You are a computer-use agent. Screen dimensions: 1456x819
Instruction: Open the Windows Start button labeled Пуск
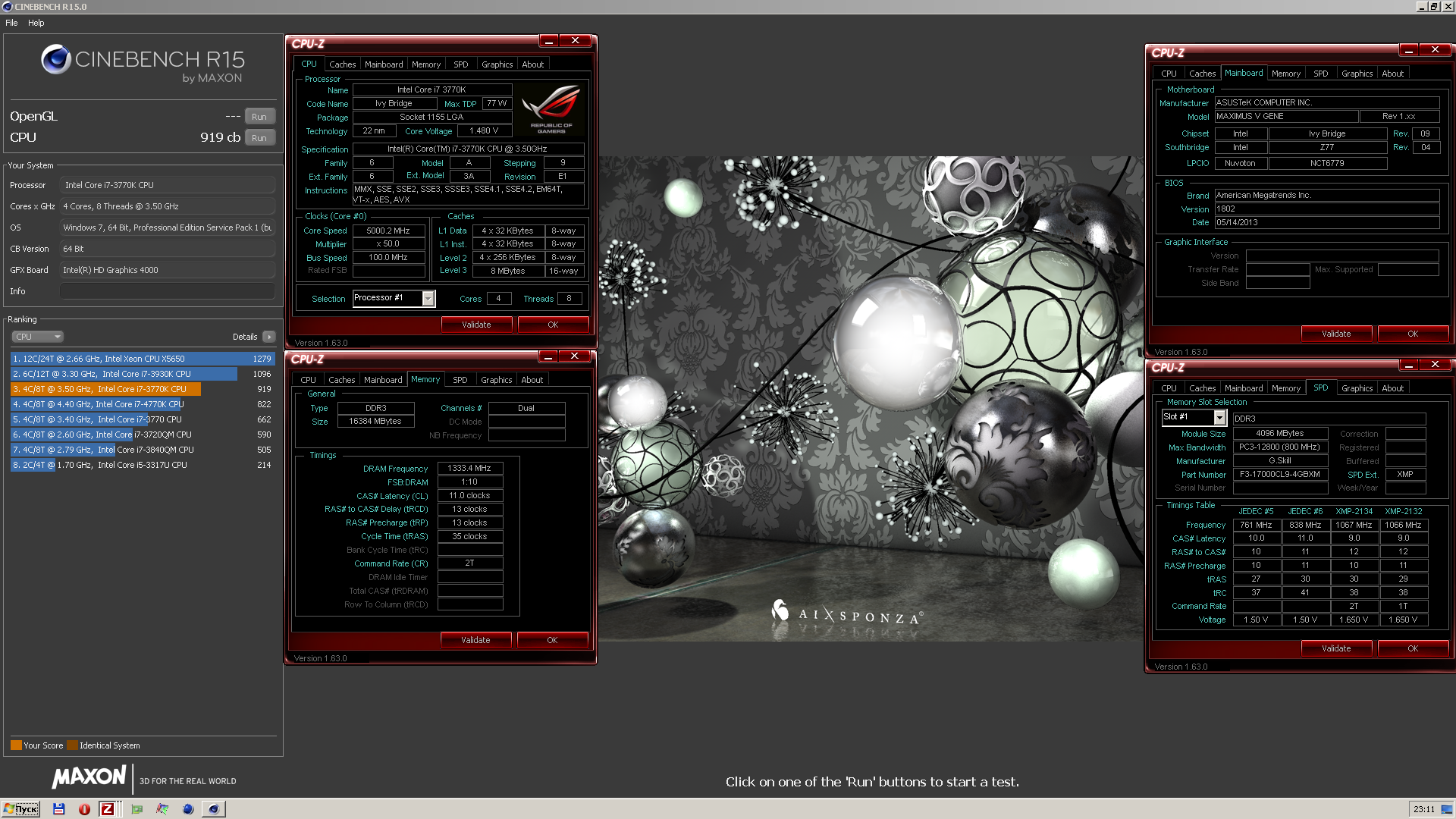(20, 809)
